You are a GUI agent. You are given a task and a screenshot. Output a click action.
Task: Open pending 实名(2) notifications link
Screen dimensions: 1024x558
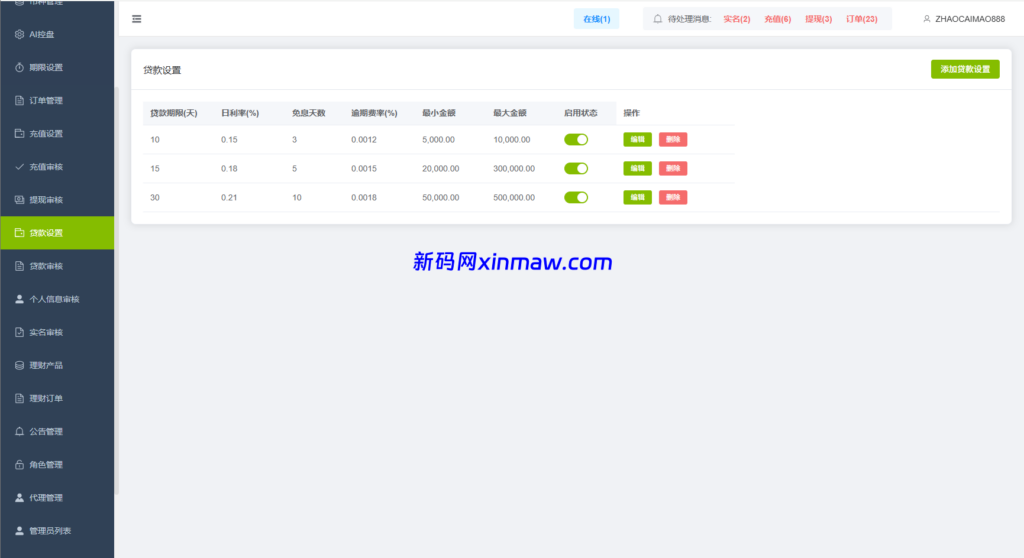tap(737, 19)
